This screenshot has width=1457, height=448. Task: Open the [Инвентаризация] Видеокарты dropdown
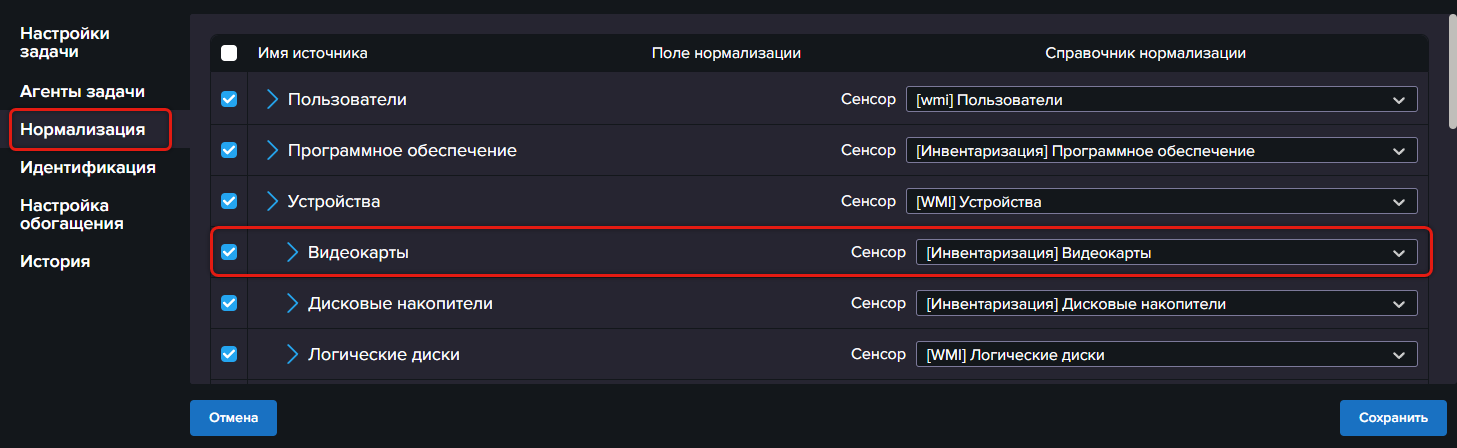tap(1166, 253)
